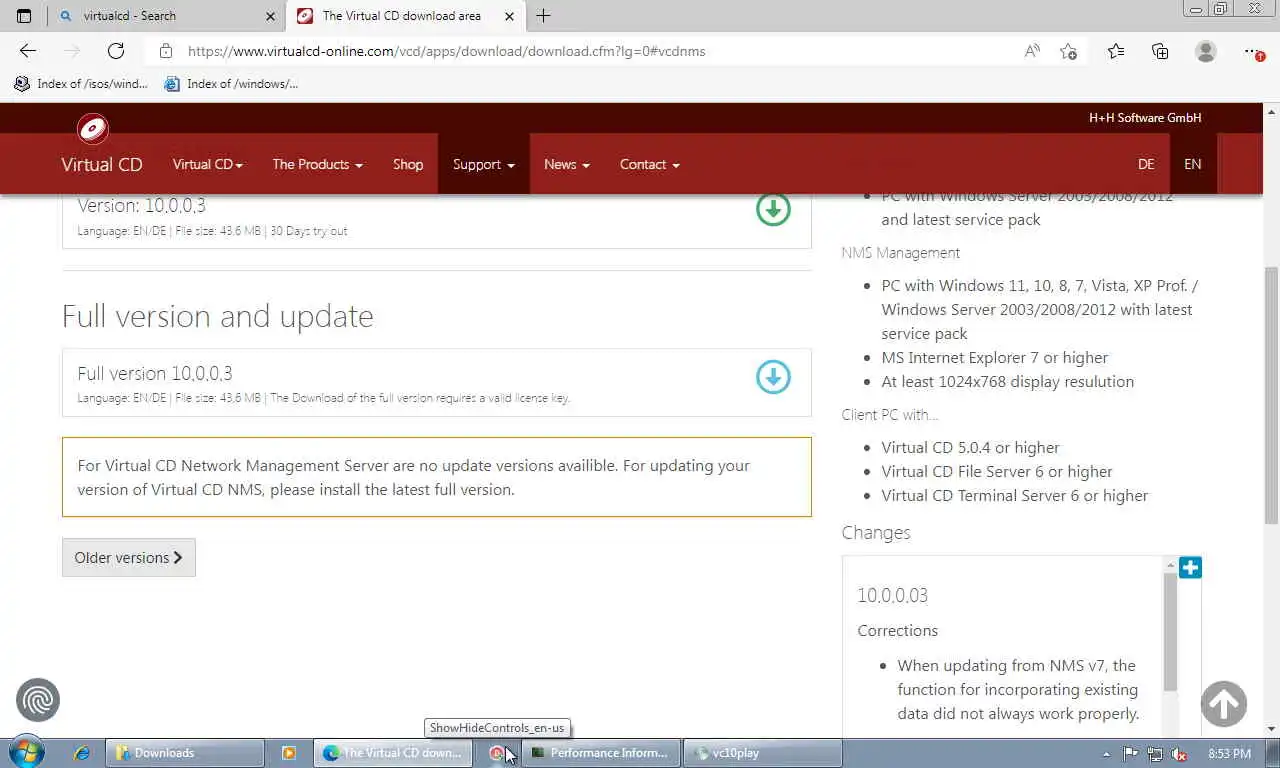1280x768 pixels.
Task: Start Read aloud from address bar
Action: [x=1032, y=51]
